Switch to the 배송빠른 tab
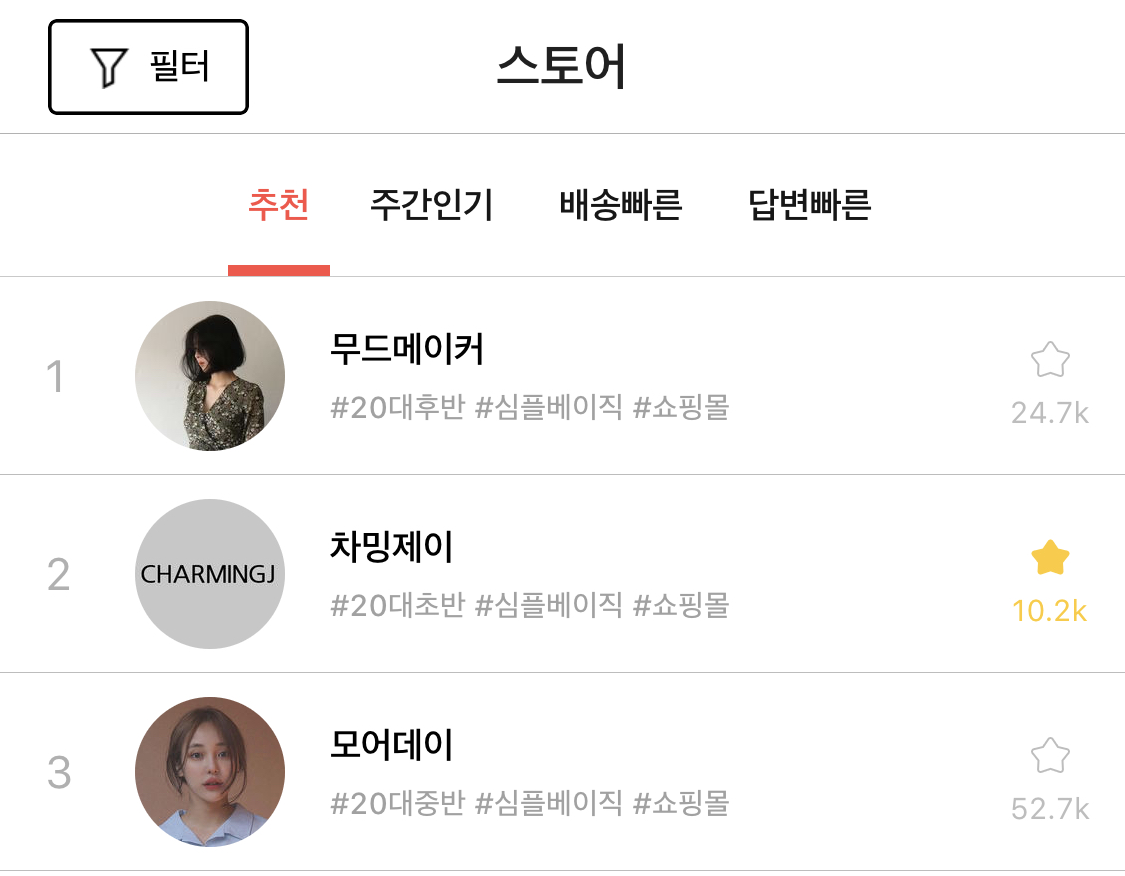 (620, 205)
